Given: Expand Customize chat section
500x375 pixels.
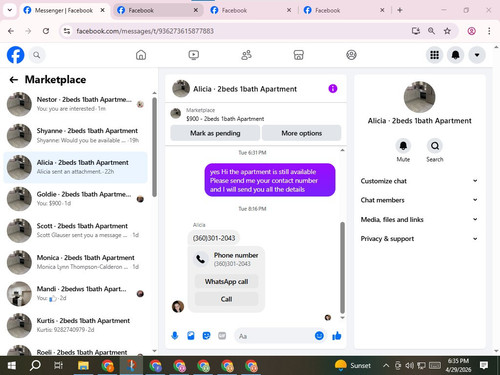Looking at the screenshot, I should [419, 181].
